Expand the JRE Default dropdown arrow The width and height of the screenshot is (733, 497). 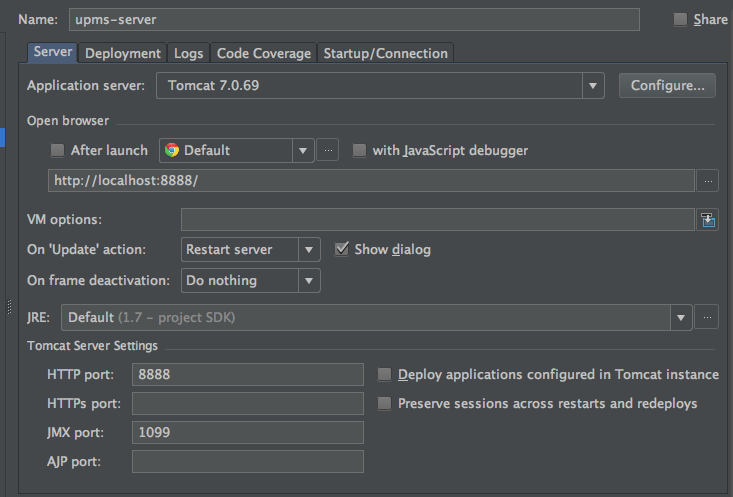[681, 317]
